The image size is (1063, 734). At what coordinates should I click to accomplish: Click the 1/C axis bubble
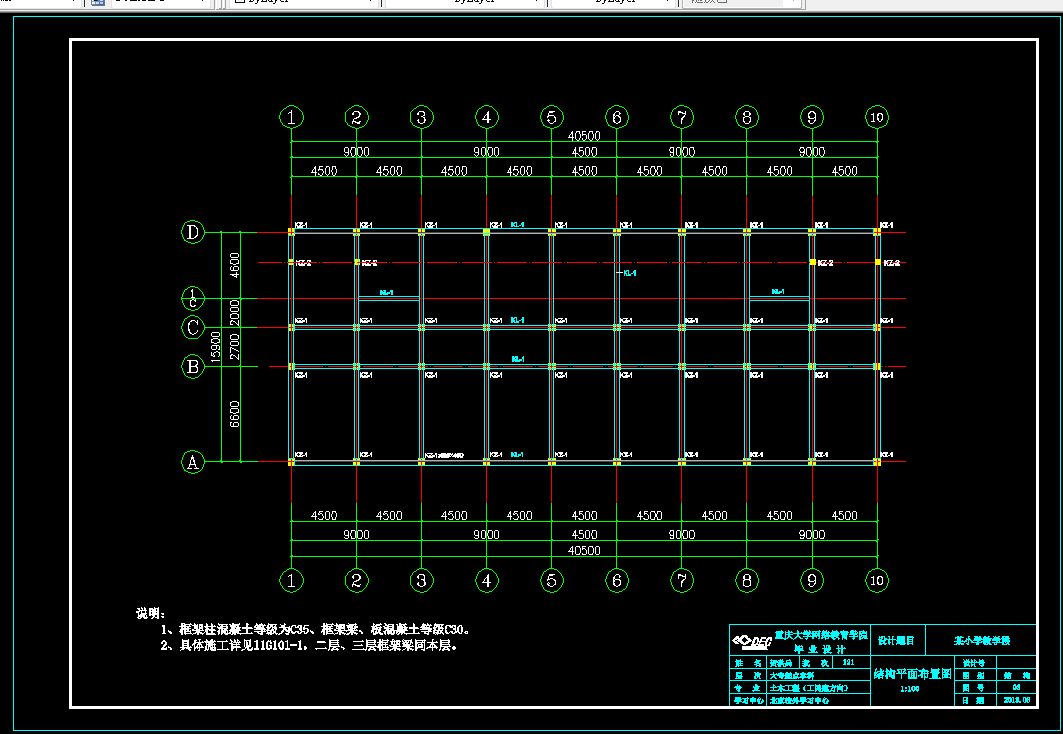(x=193, y=298)
